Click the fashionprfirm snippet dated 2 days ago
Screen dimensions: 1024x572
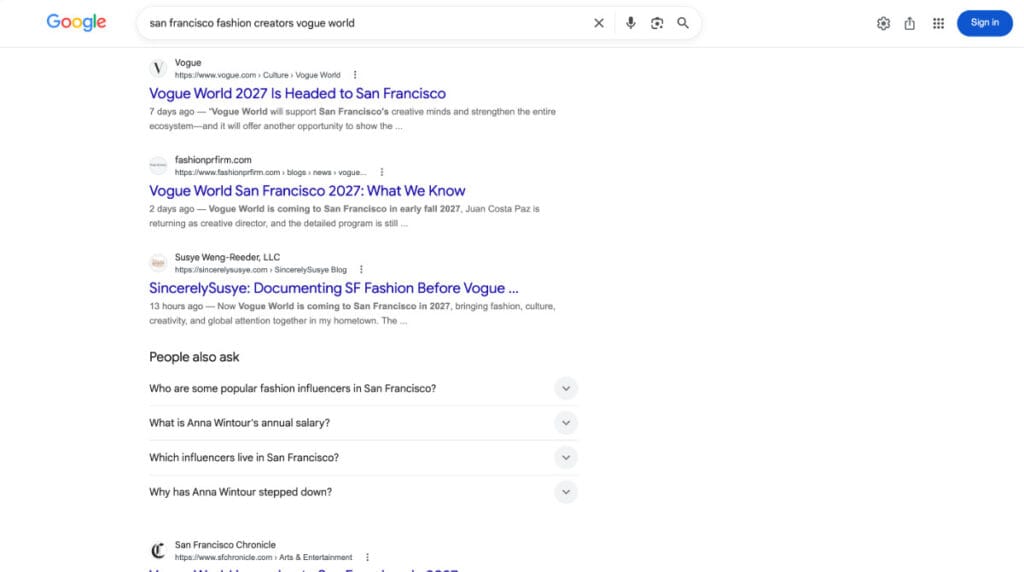coord(344,216)
